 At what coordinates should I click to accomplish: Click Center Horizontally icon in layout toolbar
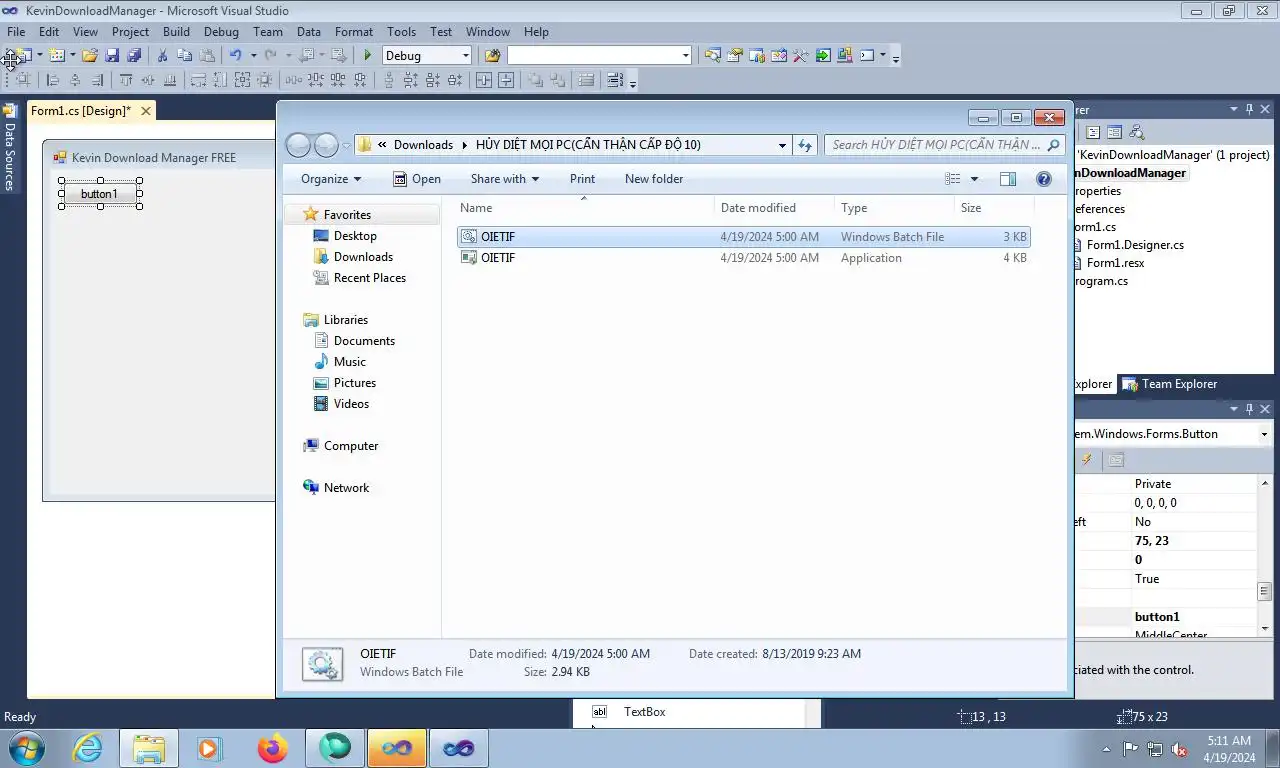tap(483, 81)
